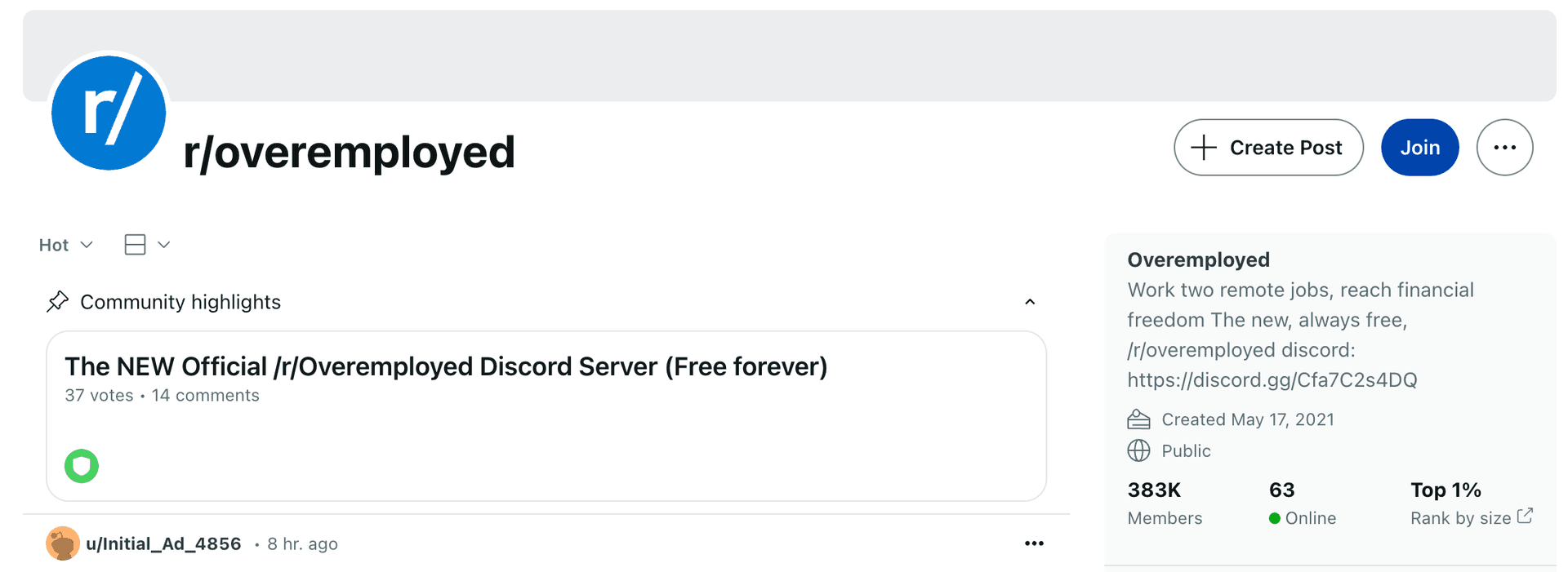This screenshot has width=1568, height=572.
Task: Open u/Initial_Ad_4856's profile
Action: [163, 543]
